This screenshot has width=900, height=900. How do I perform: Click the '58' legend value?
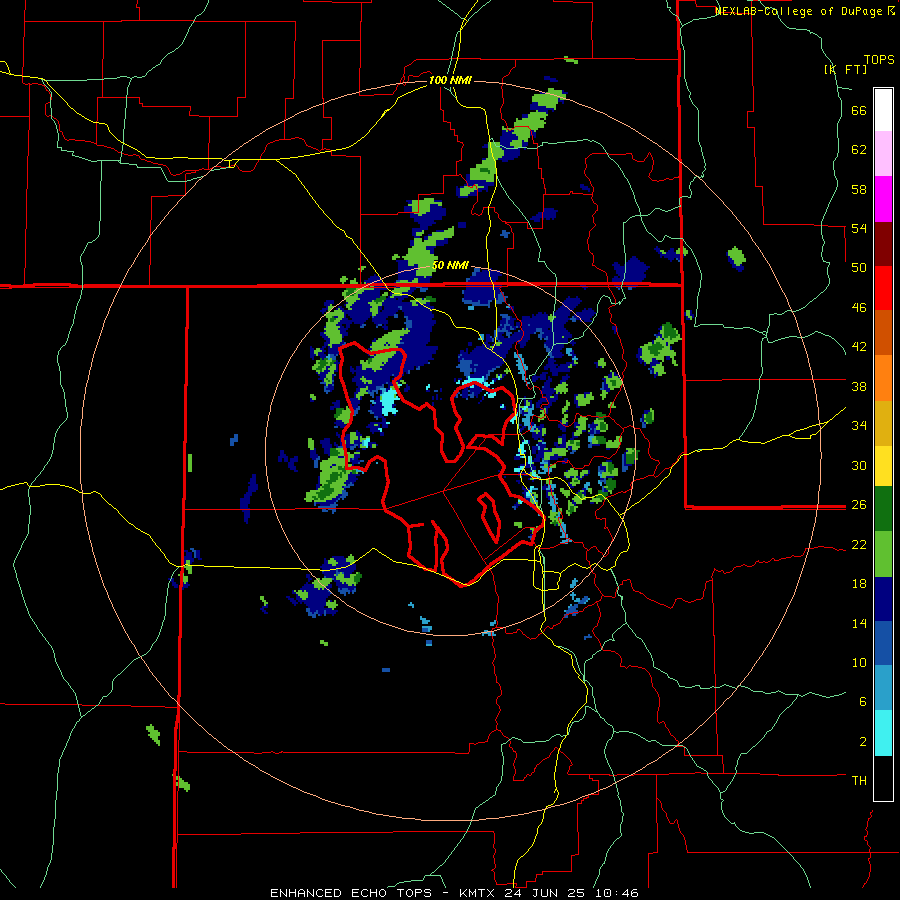(x=859, y=189)
